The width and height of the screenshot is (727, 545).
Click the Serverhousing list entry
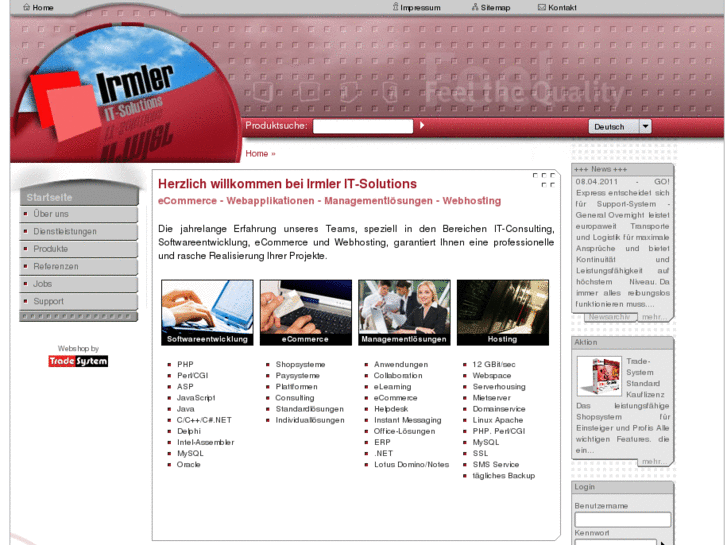(x=499, y=387)
